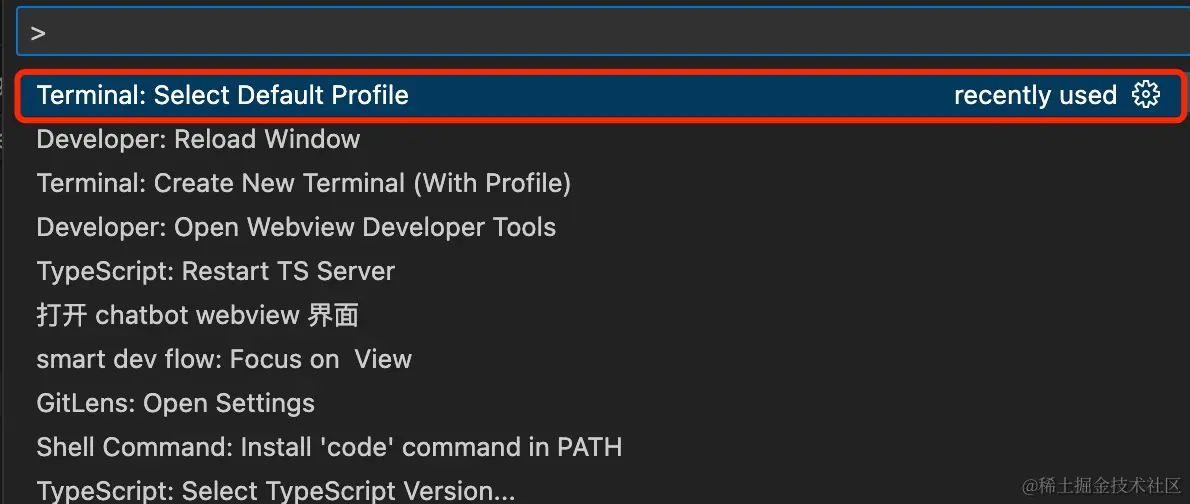
Task: Launch the chatbot webview entry
Action: pos(198,315)
